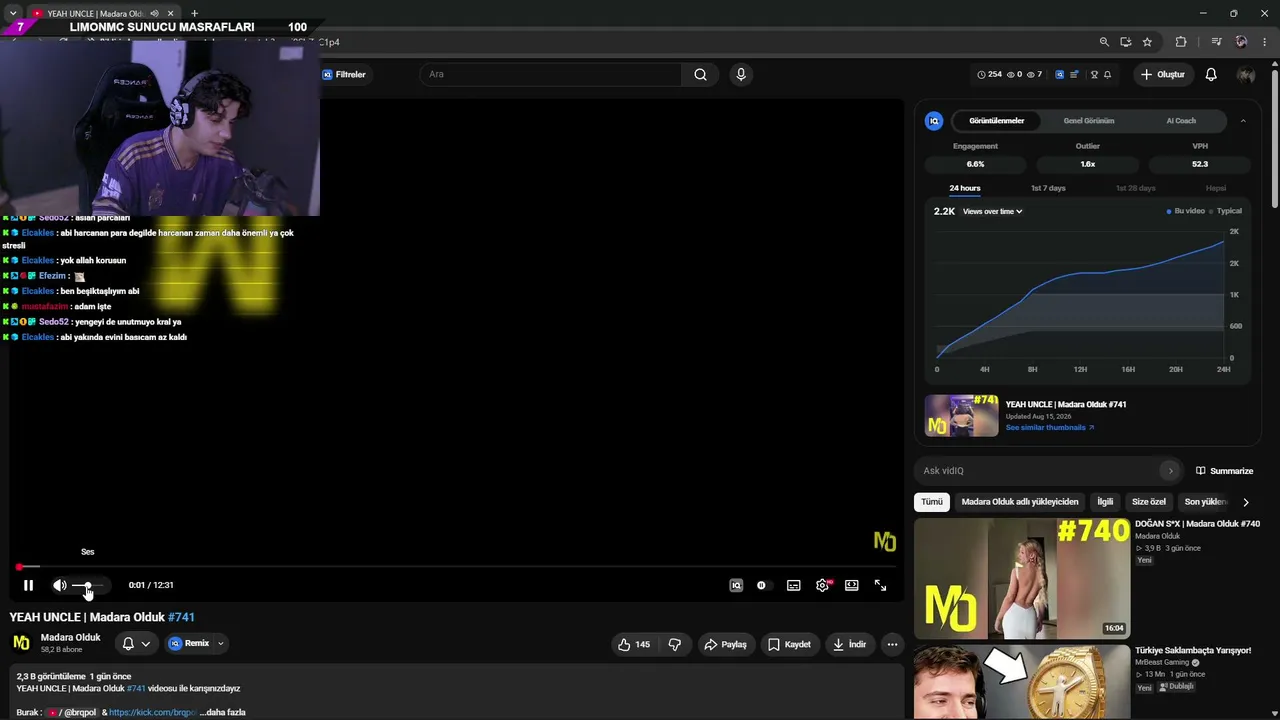The image size is (1280, 720).
Task: Open Chrome media controls icon
Action: click(x=1216, y=42)
